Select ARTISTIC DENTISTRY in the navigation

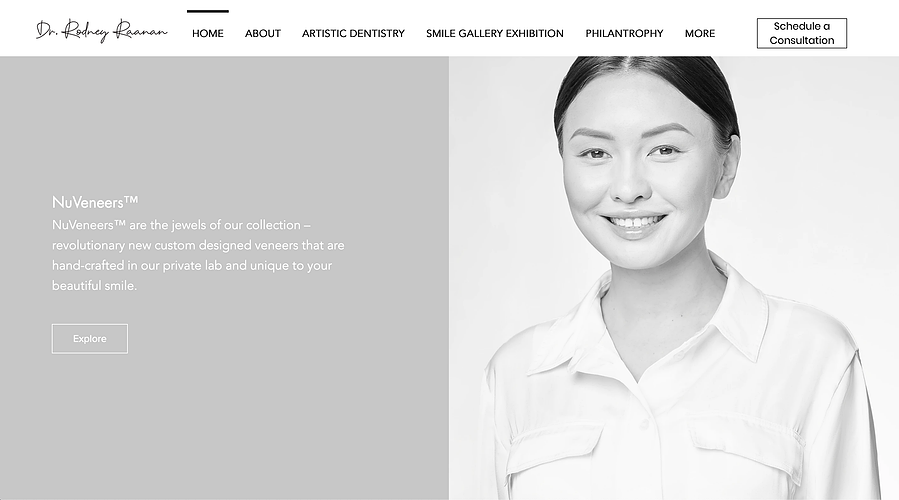[353, 33]
